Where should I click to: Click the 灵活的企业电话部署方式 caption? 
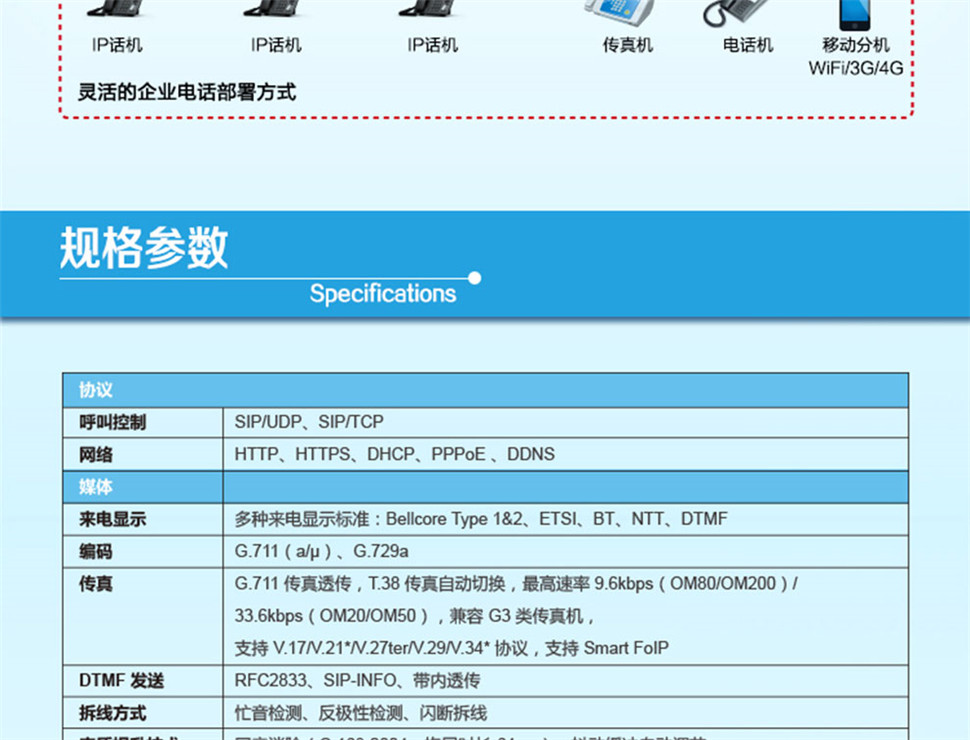(x=187, y=93)
